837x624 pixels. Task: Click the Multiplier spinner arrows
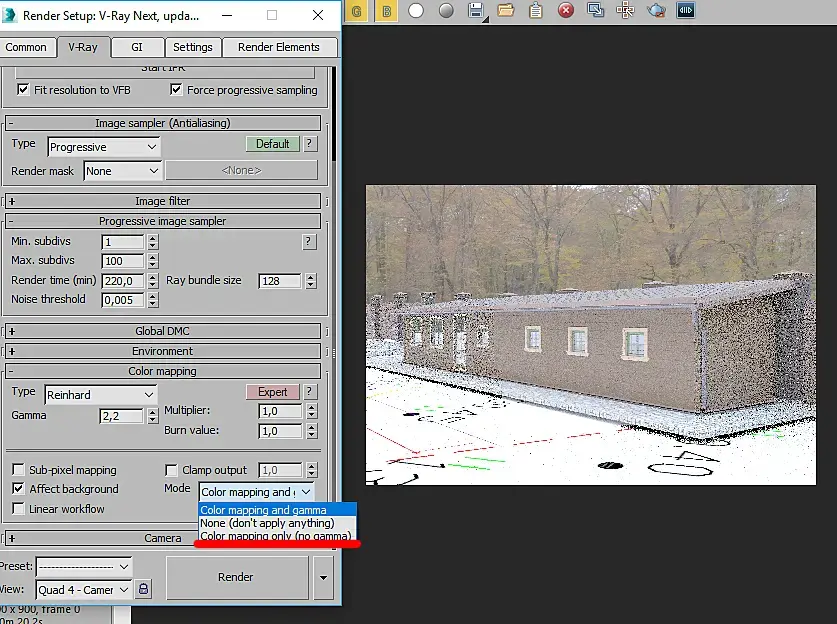tap(312, 411)
